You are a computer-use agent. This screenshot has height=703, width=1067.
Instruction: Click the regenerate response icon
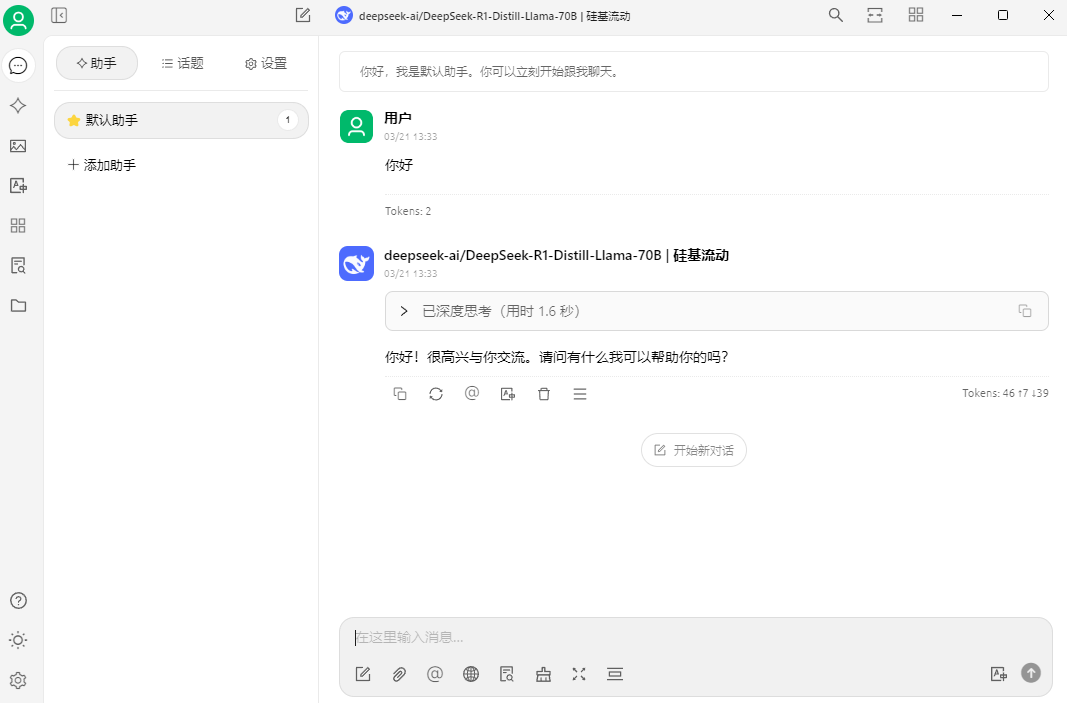(x=436, y=394)
